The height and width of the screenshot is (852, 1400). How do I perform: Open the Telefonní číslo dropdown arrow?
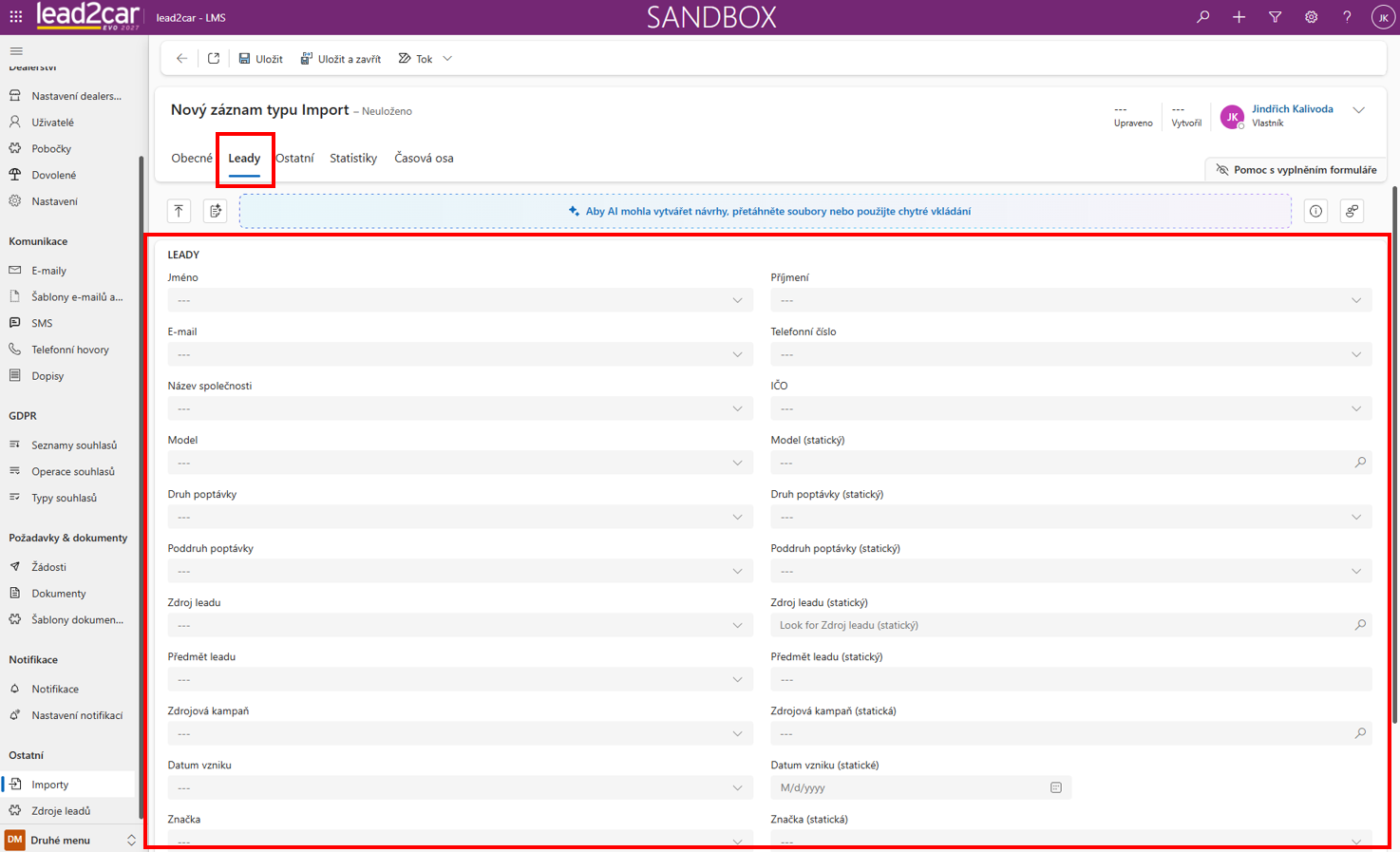1355,354
